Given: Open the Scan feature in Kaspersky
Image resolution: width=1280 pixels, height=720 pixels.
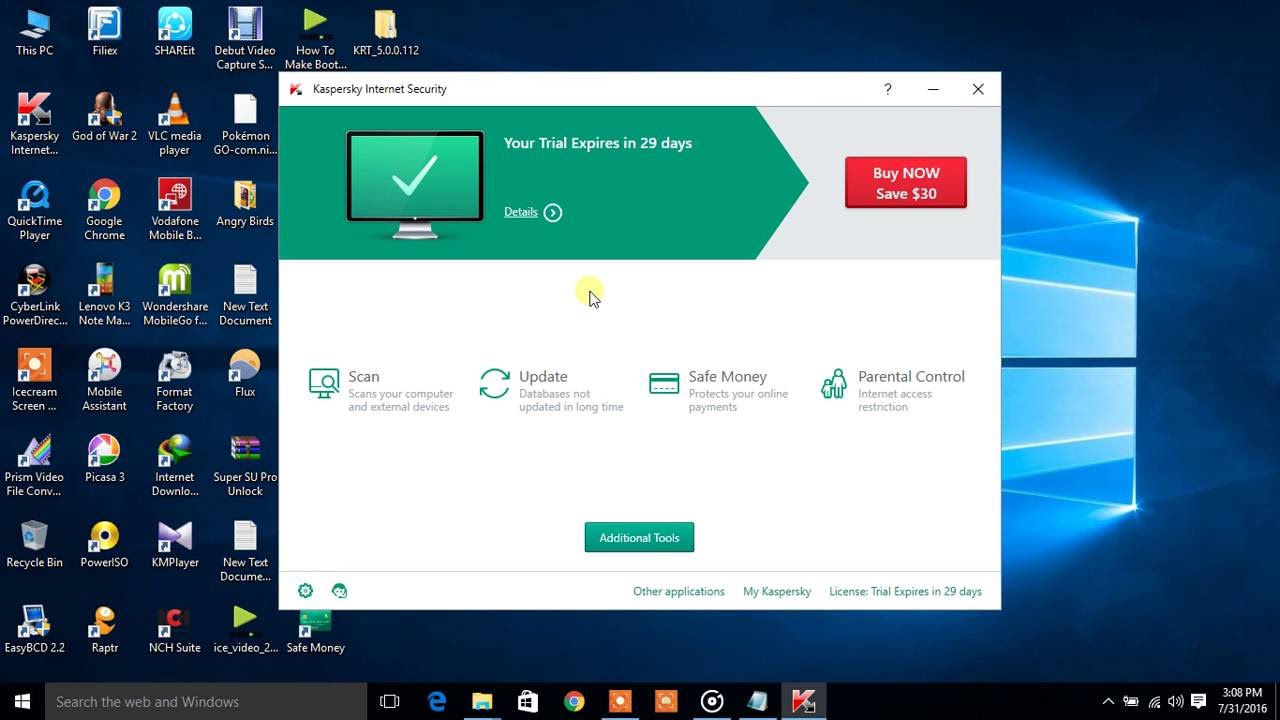Looking at the screenshot, I should [381, 389].
